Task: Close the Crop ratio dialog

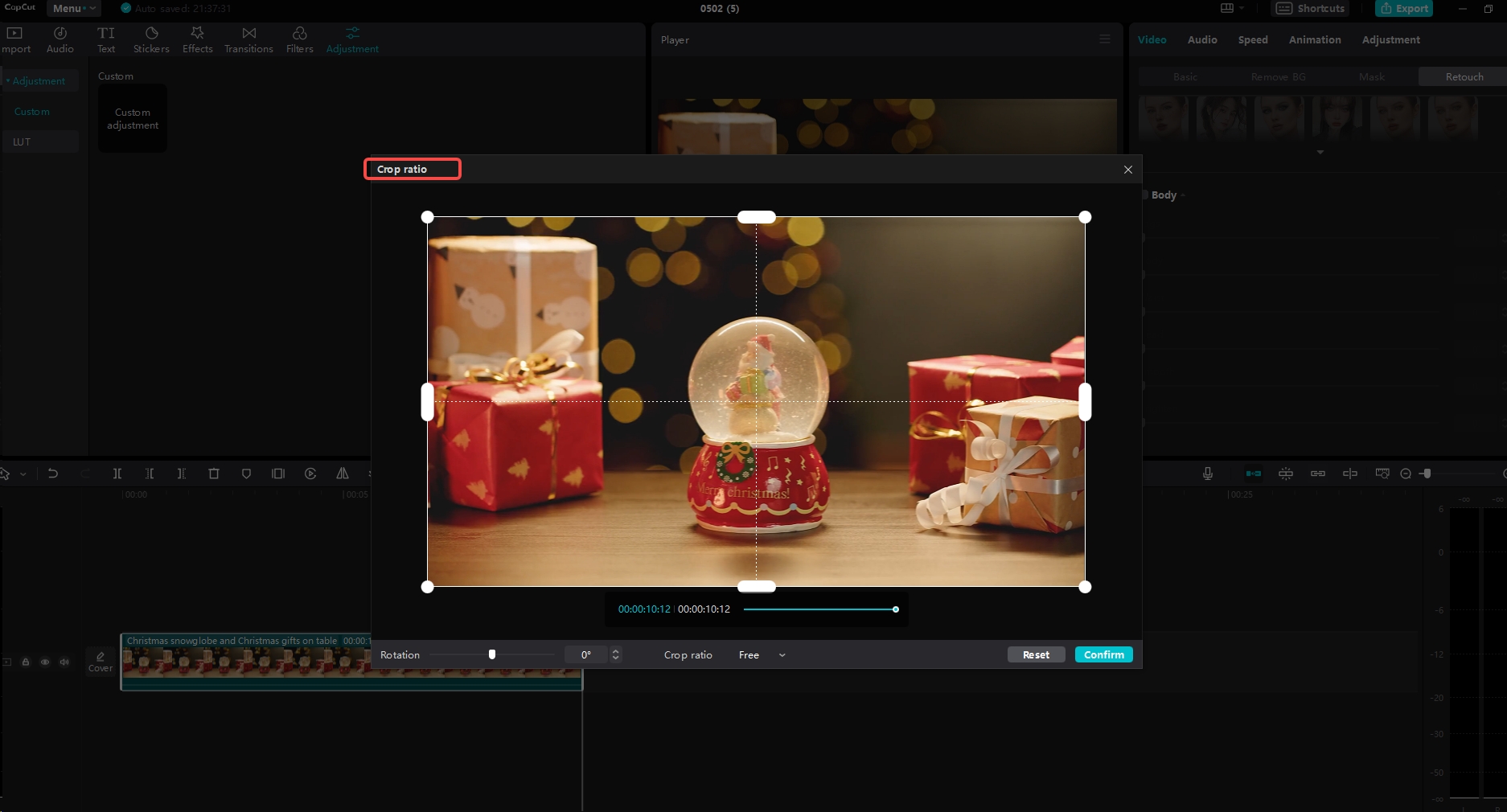Action: [1128, 170]
